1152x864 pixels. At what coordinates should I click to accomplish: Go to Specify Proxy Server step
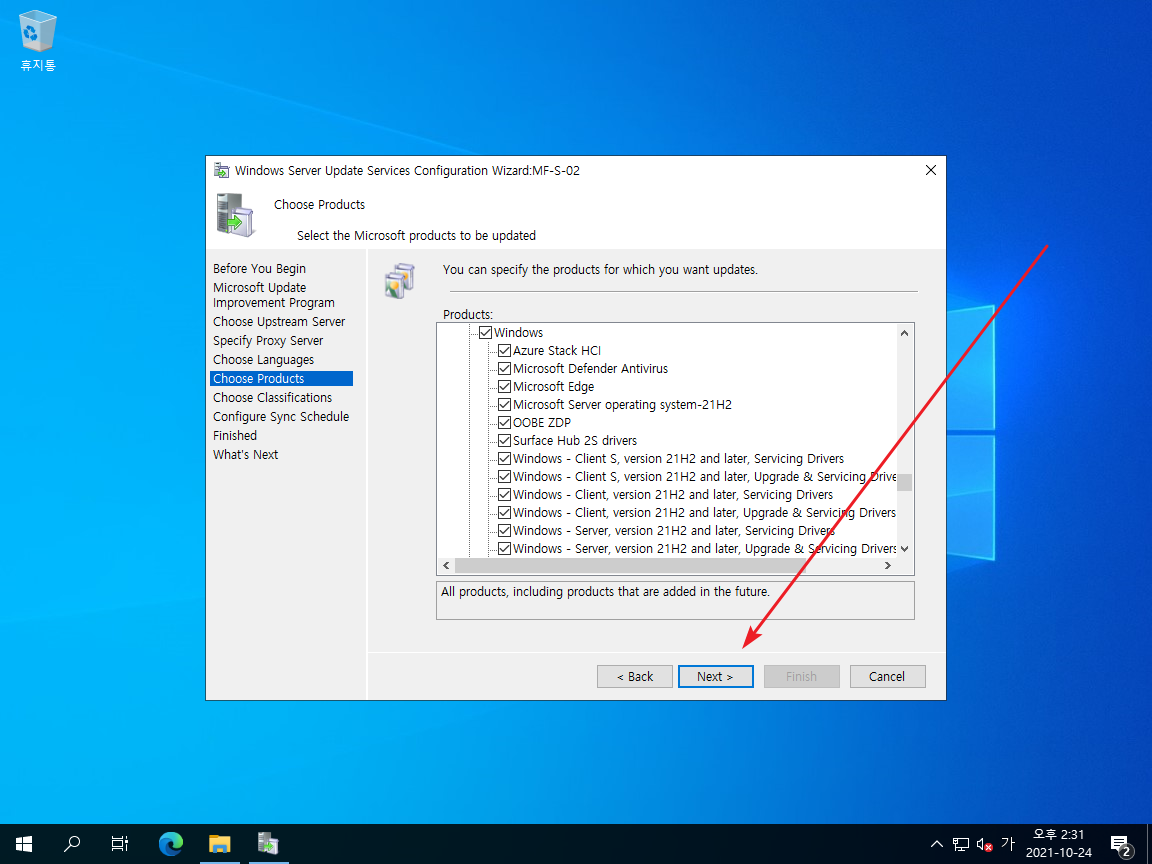(267, 341)
